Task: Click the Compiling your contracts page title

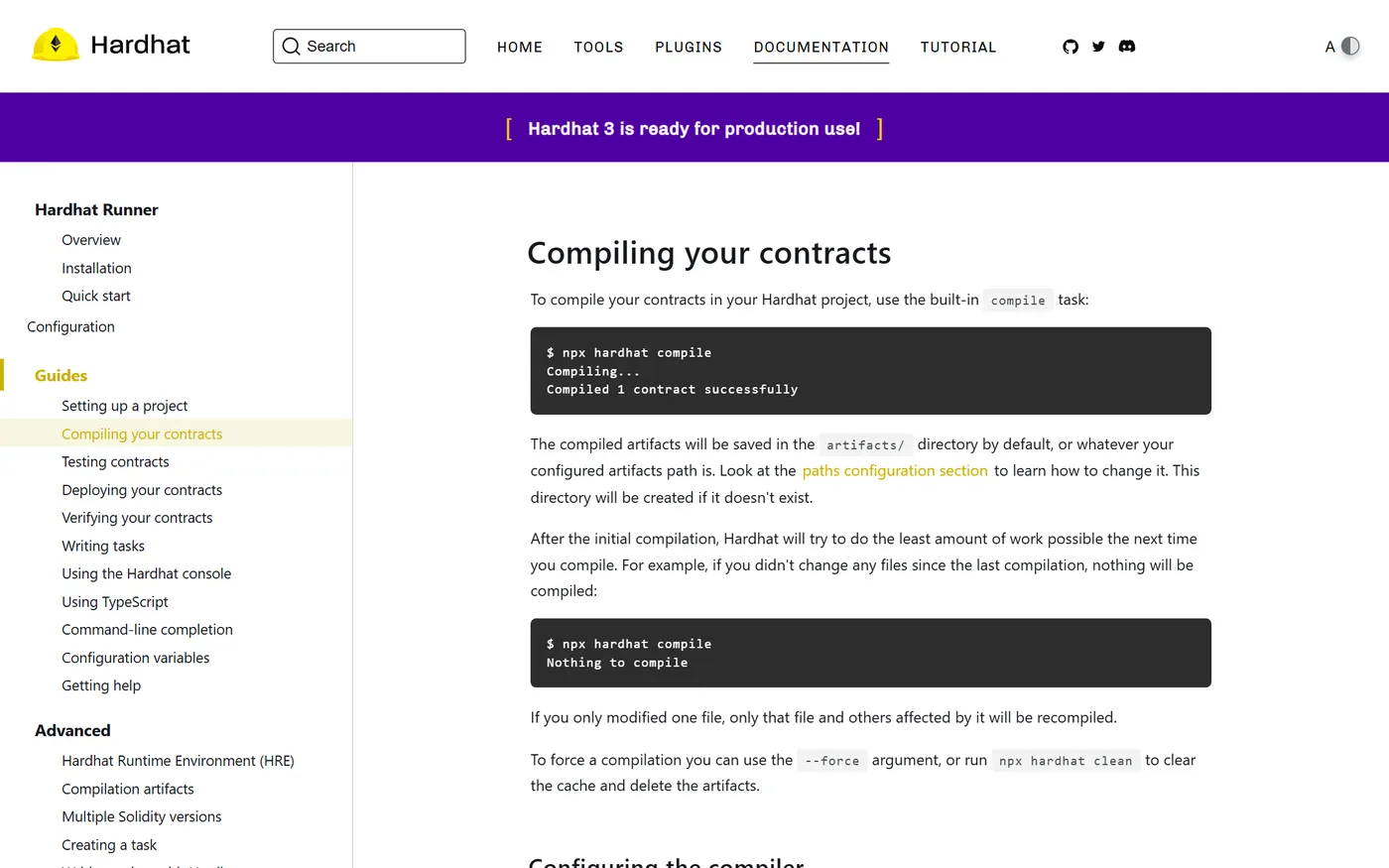Action: 709,253
